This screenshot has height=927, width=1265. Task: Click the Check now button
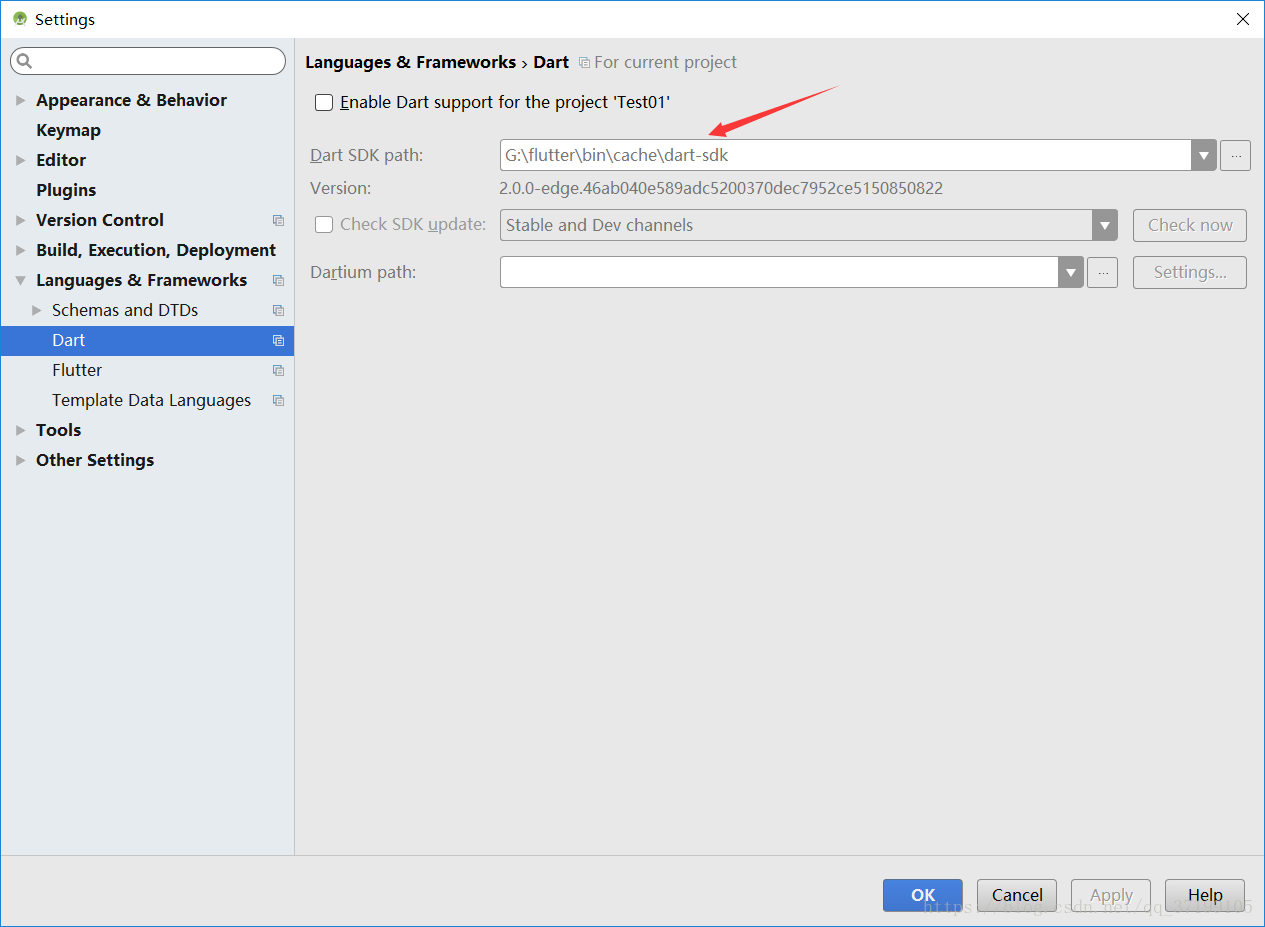tap(1190, 225)
